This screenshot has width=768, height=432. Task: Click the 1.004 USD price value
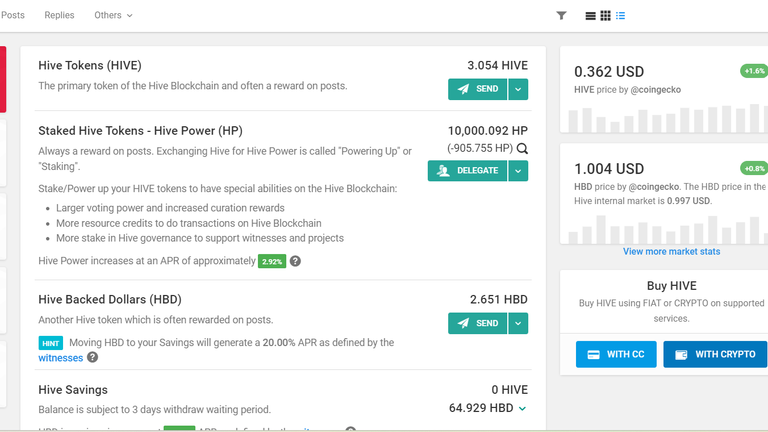609,169
